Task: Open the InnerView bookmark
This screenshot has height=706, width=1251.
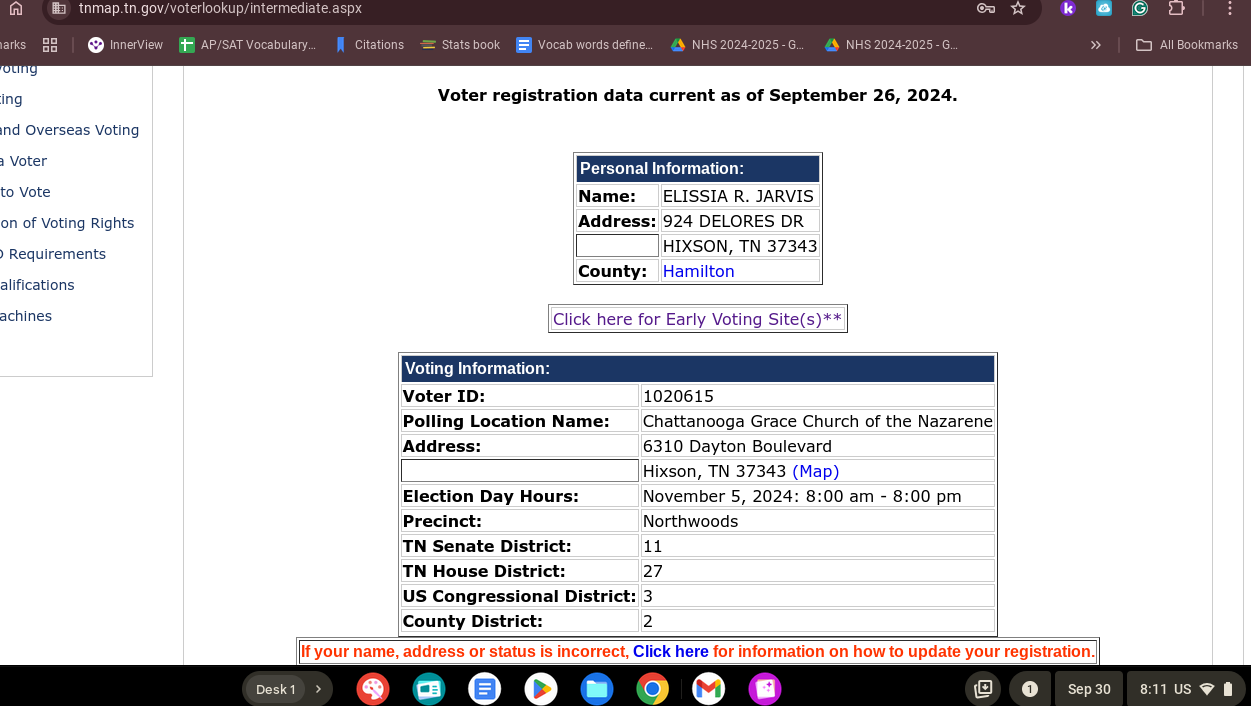Action: coord(126,45)
